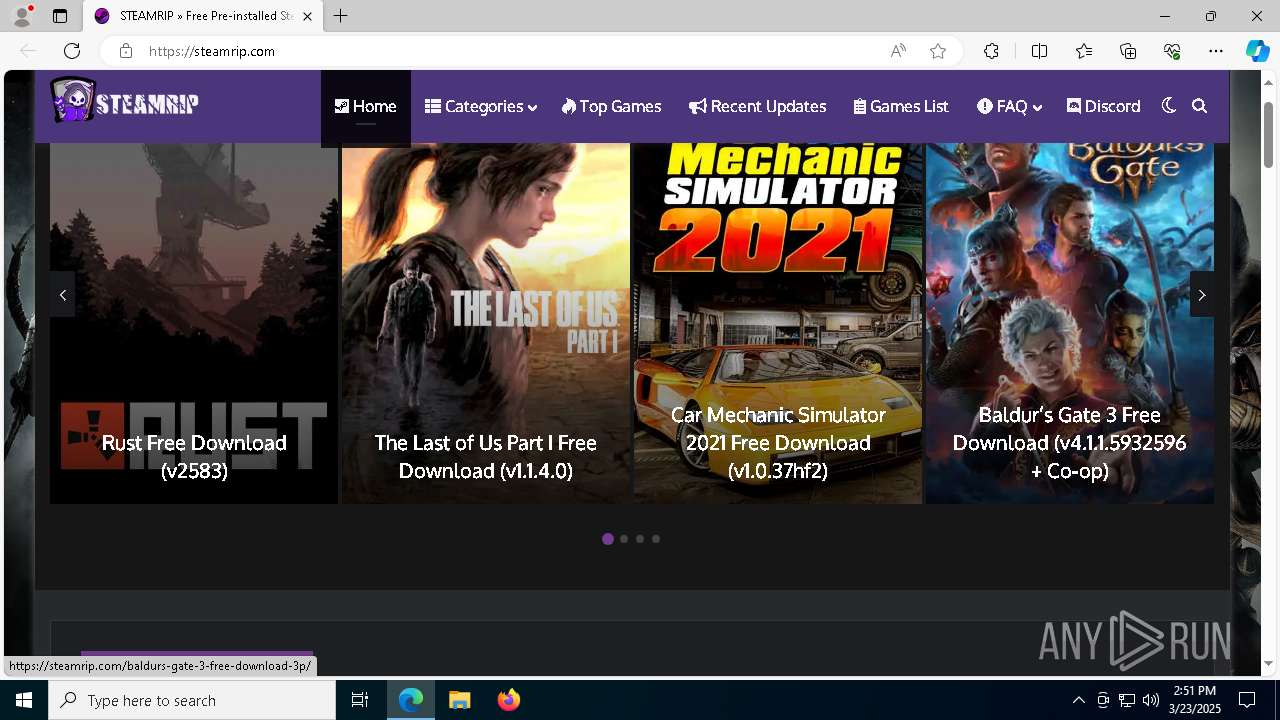Screen dimensions: 1280x720
Task: Show previous slide with left arrow
Action: [x=63, y=295]
